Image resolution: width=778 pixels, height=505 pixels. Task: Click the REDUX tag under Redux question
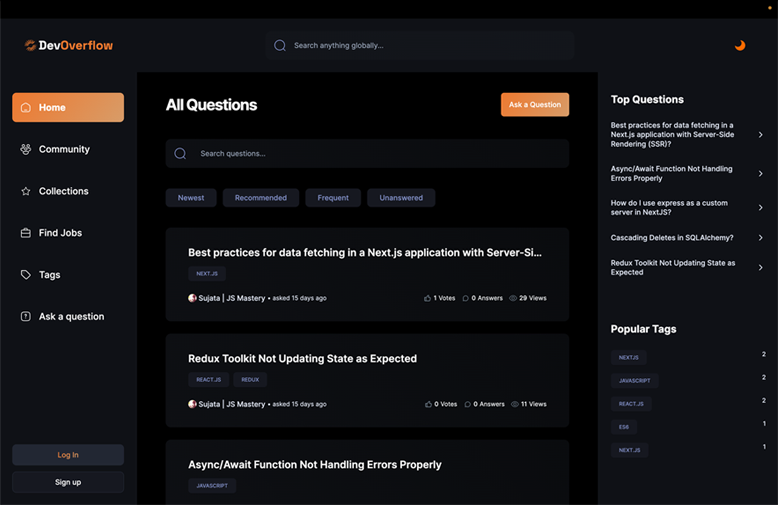click(250, 379)
